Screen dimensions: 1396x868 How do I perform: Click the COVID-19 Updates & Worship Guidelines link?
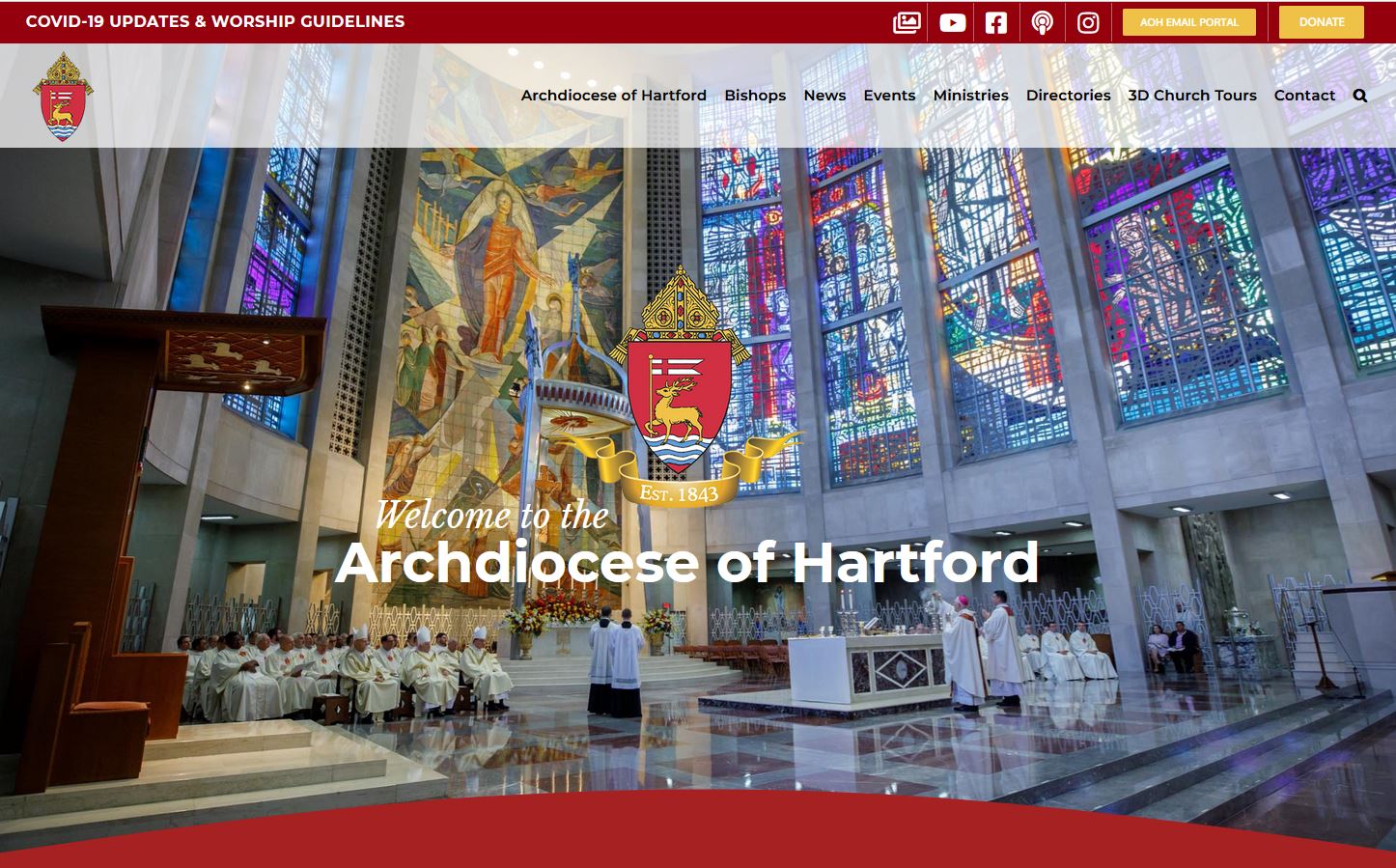click(216, 20)
